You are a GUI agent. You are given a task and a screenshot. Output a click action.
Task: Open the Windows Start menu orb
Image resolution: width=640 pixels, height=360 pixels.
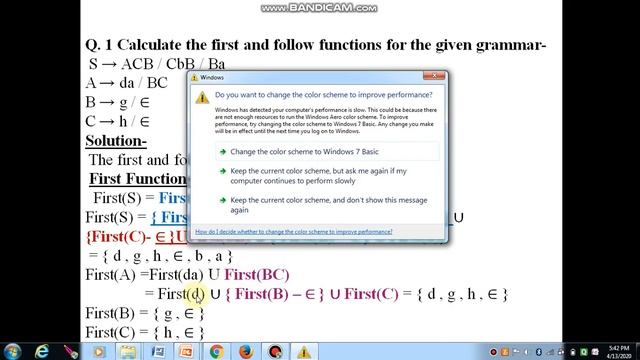[x=12, y=351]
